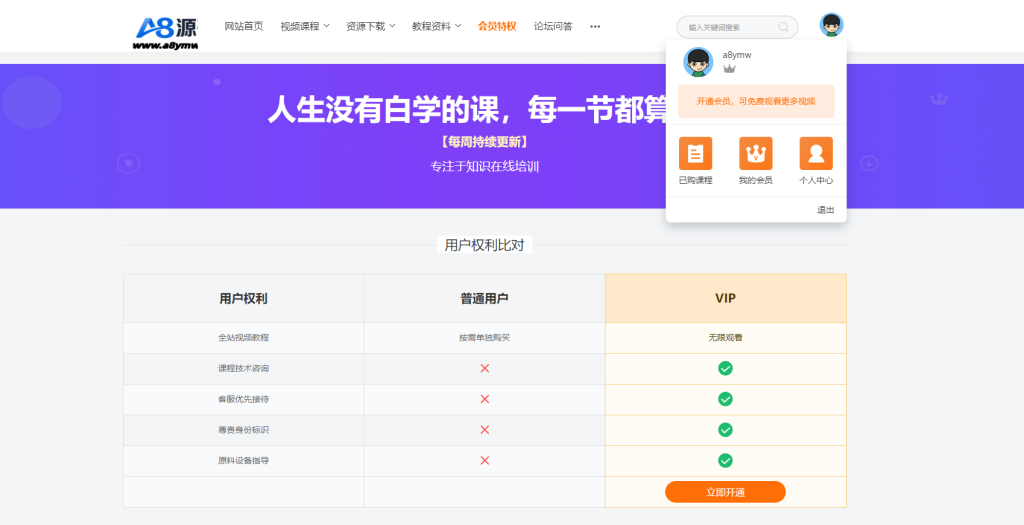
Task: Click the 全站视频教程 row label
Action: [244, 338]
